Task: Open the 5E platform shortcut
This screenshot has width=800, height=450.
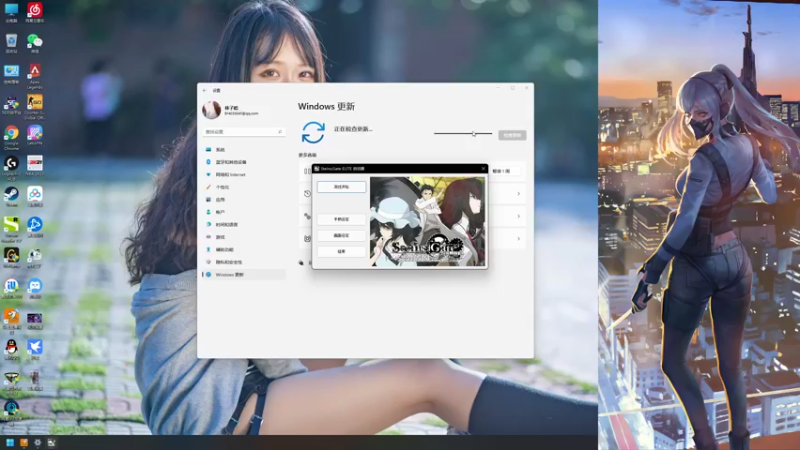Action: click(11, 106)
